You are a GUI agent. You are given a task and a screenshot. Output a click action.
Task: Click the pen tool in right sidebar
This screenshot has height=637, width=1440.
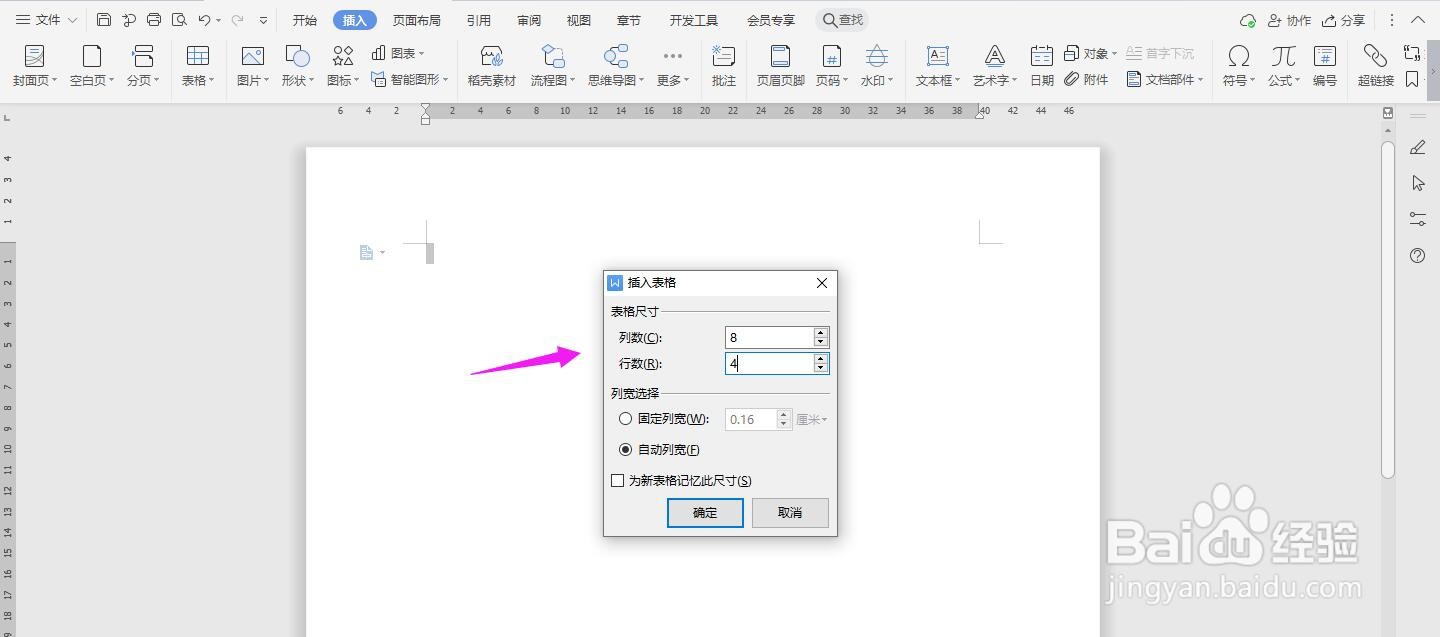[1418, 147]
